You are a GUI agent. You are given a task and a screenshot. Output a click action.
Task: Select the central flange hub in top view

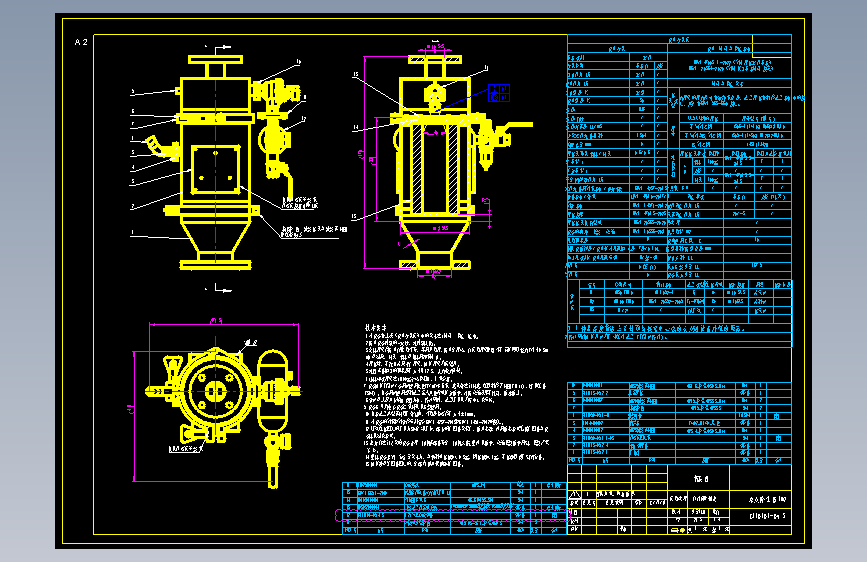tap(216, 391)
